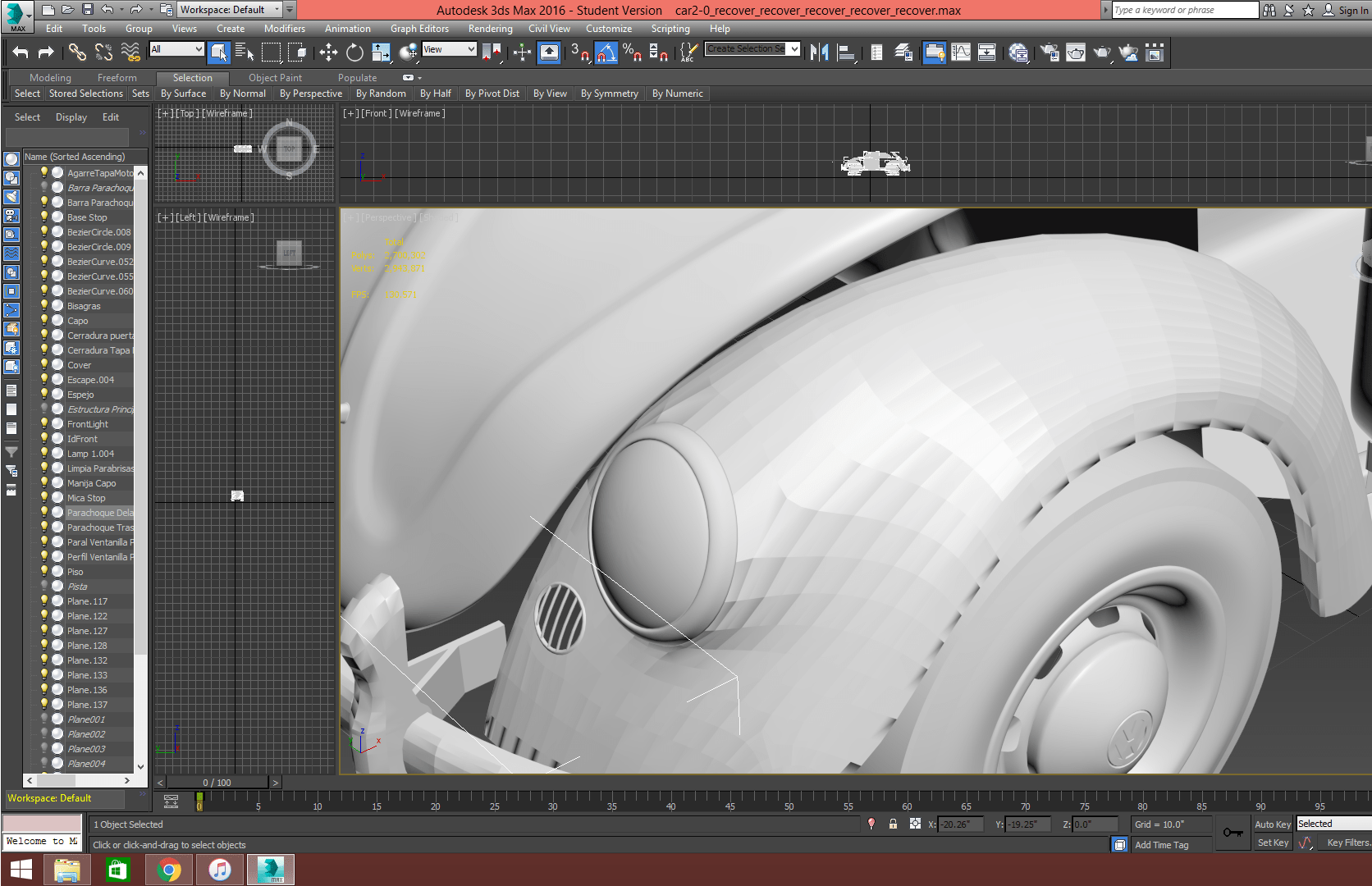Click the Auto Key button
This screenshot has width=1372, height=886.
tap(1273, 824)
